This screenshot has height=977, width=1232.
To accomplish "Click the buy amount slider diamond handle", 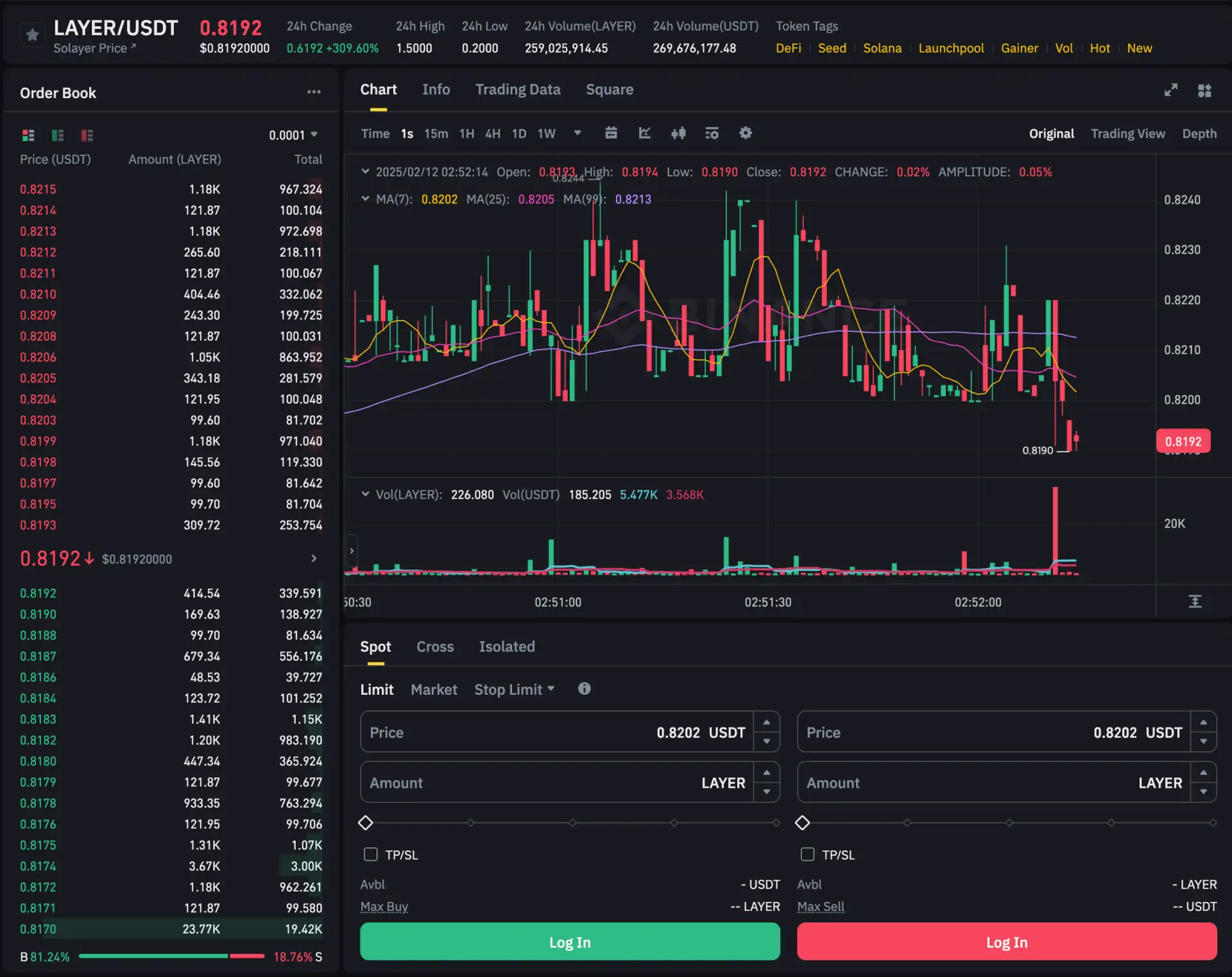I will [x=366, y=822].
